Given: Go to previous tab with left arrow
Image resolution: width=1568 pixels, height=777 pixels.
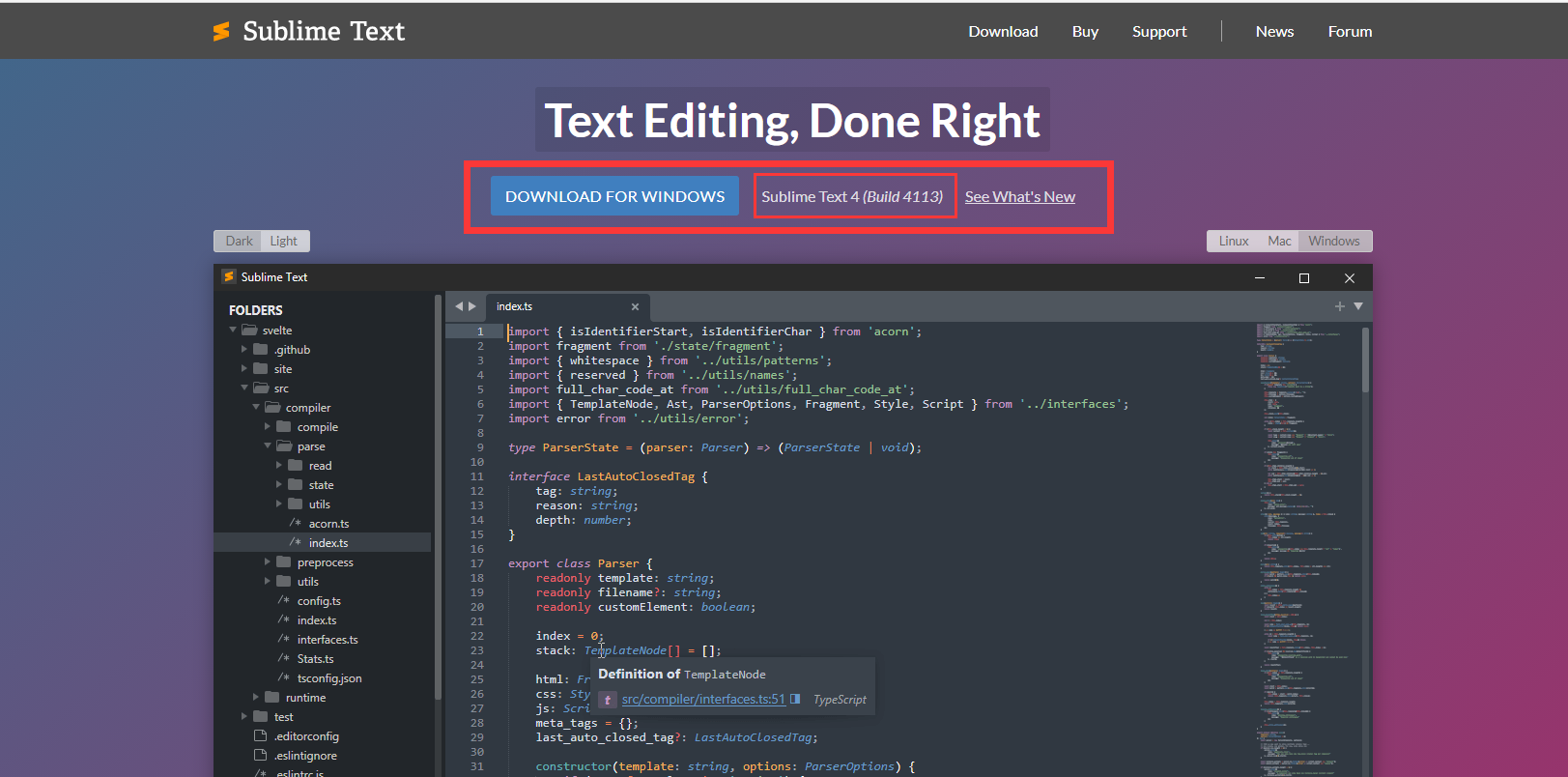Looking at the screenshot, I should (459, 306).
